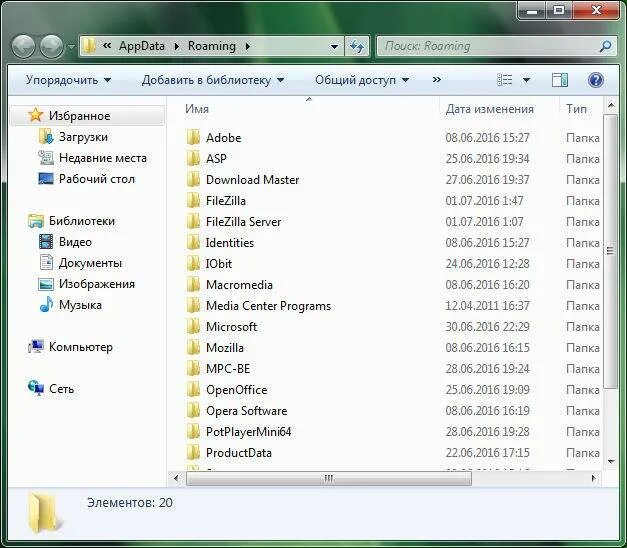
Task: Click the vertical scrollbar up arrow
Action: 611,106
